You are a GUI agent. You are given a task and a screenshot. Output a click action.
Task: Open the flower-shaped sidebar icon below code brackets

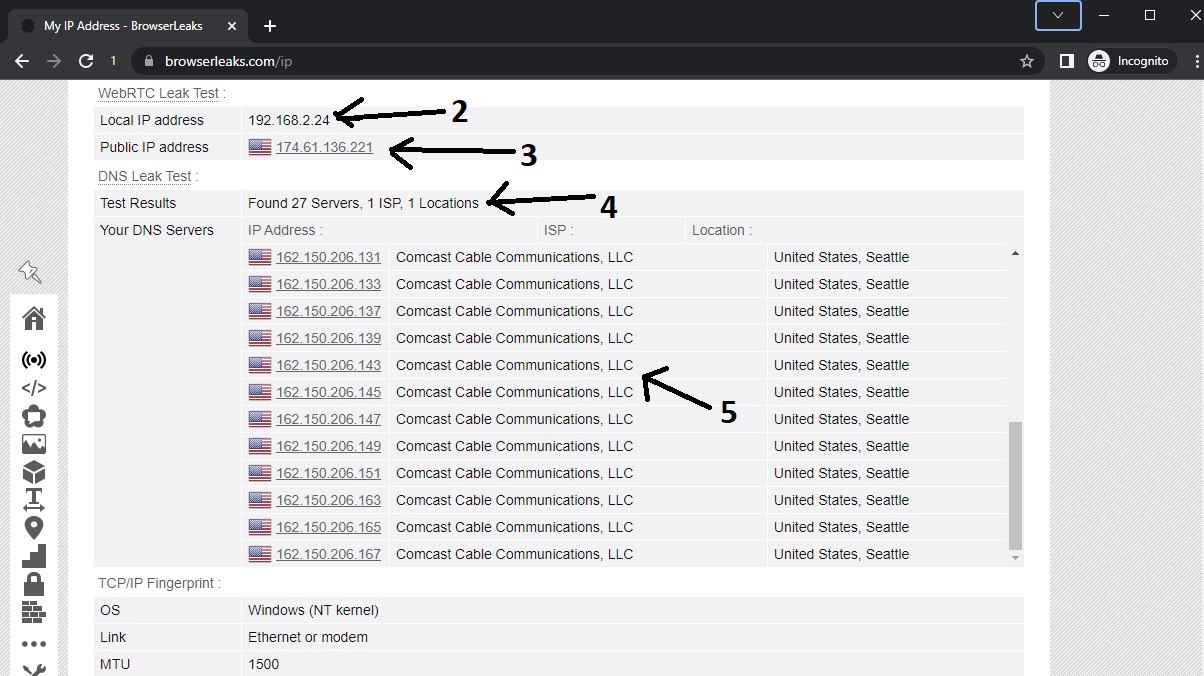pyautogui.click(x=34, y=416)
